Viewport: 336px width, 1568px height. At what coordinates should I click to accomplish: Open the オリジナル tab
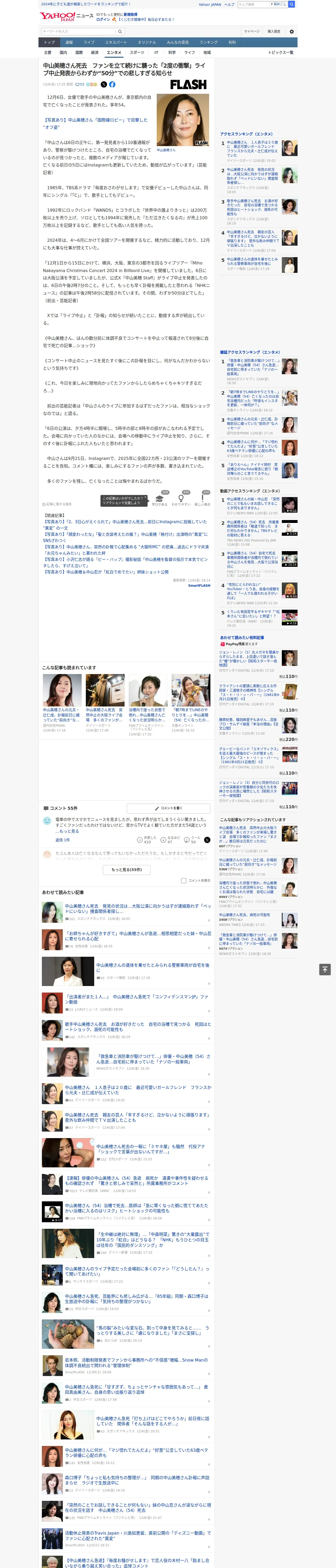pyautogui.click(x=147, y=43)
